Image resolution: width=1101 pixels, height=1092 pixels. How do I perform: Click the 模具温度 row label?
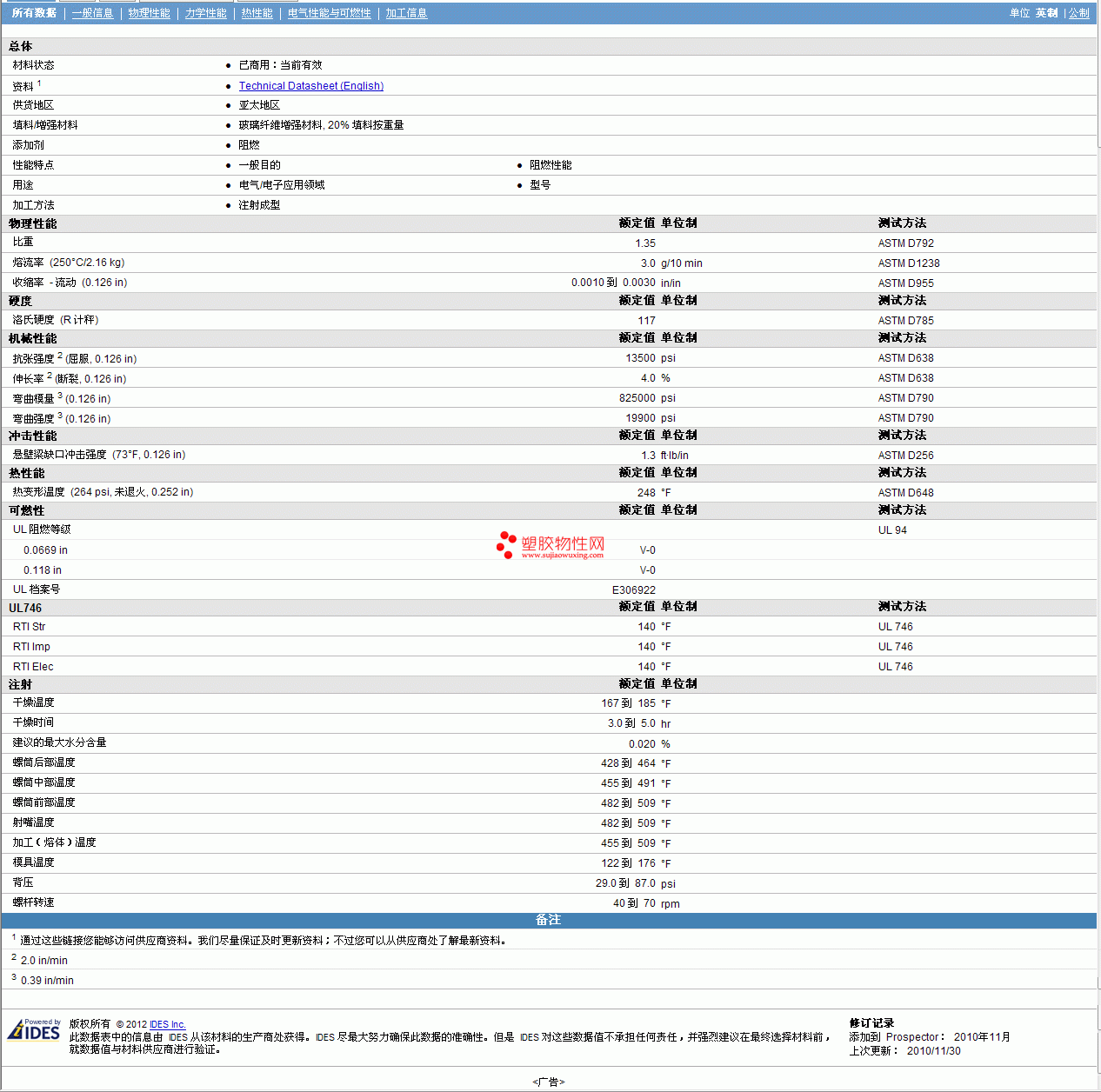pyautogui.click(x=34, y=862)
